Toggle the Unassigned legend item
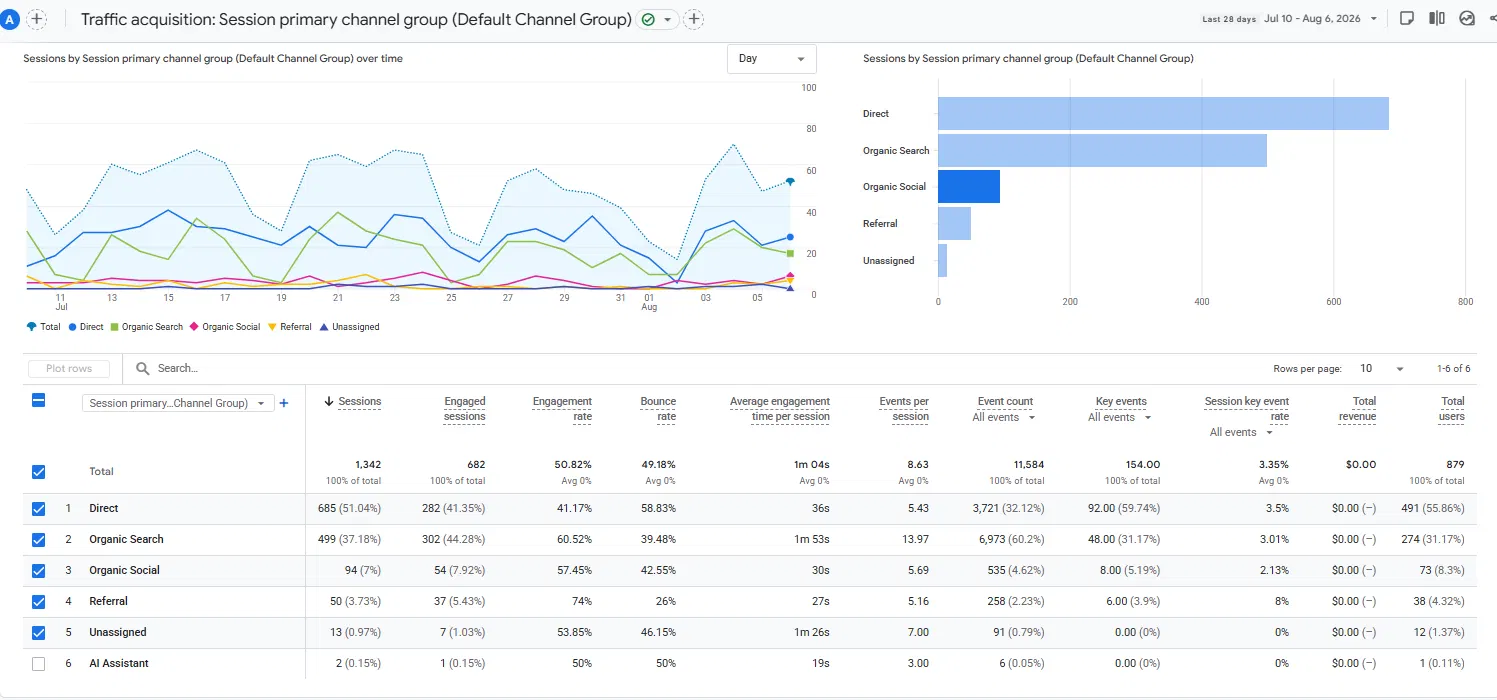Viewport: 1497px width, 700px height. click(349, 327)
